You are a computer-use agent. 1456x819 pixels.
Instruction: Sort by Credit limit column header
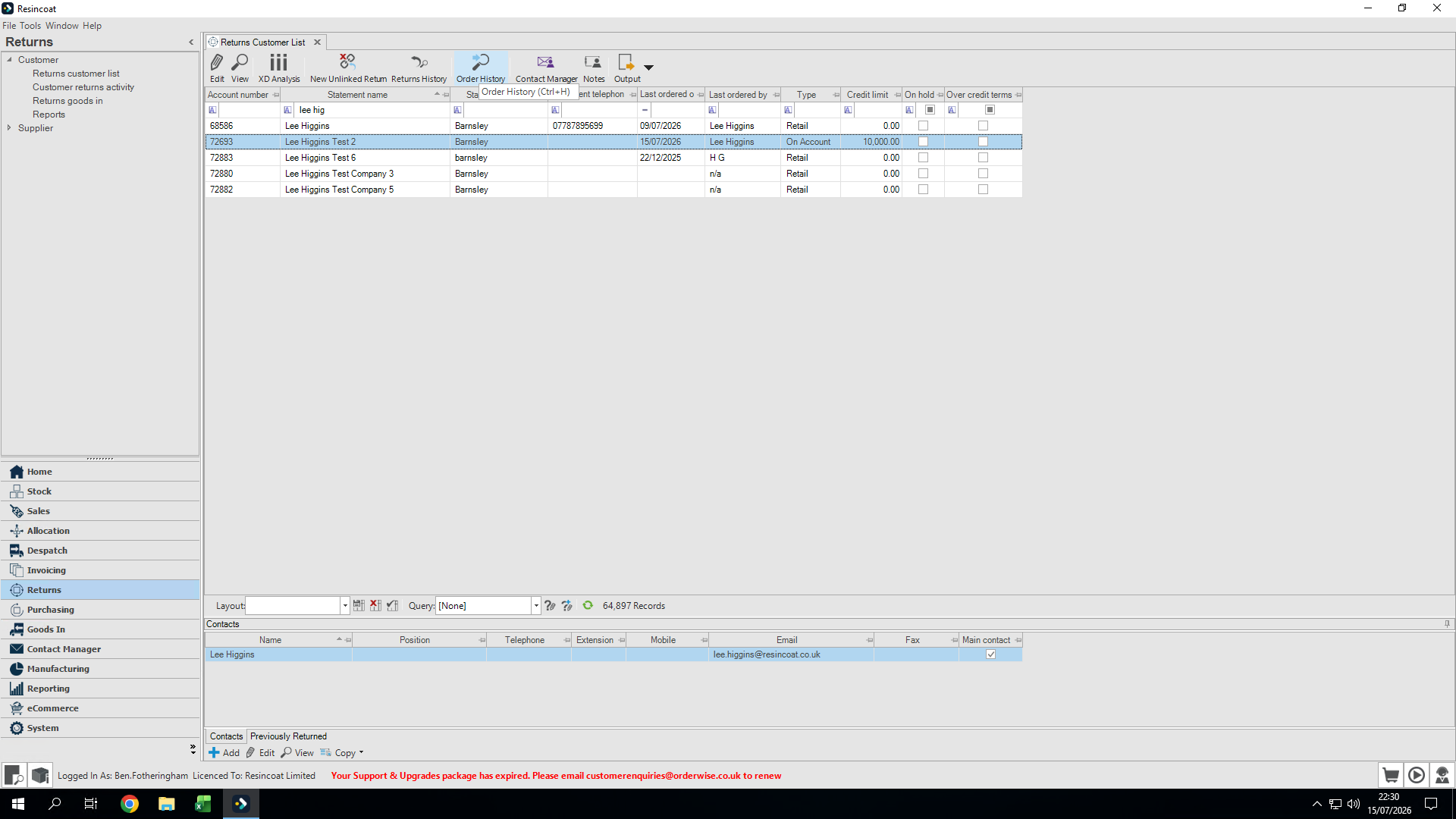(x=867, y=95)
